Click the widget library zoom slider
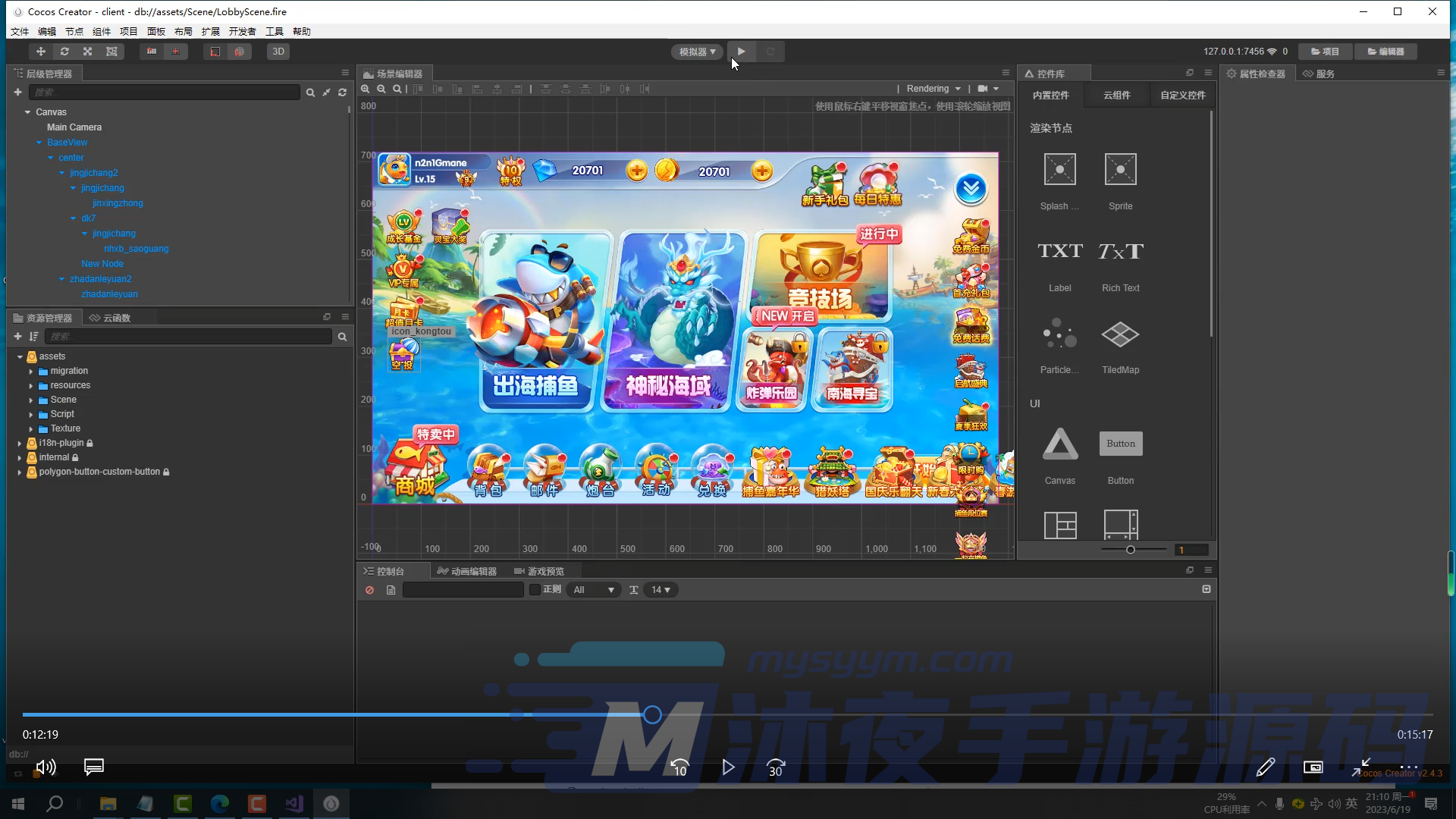The image size is (1456, 819). pos(1130,550)
